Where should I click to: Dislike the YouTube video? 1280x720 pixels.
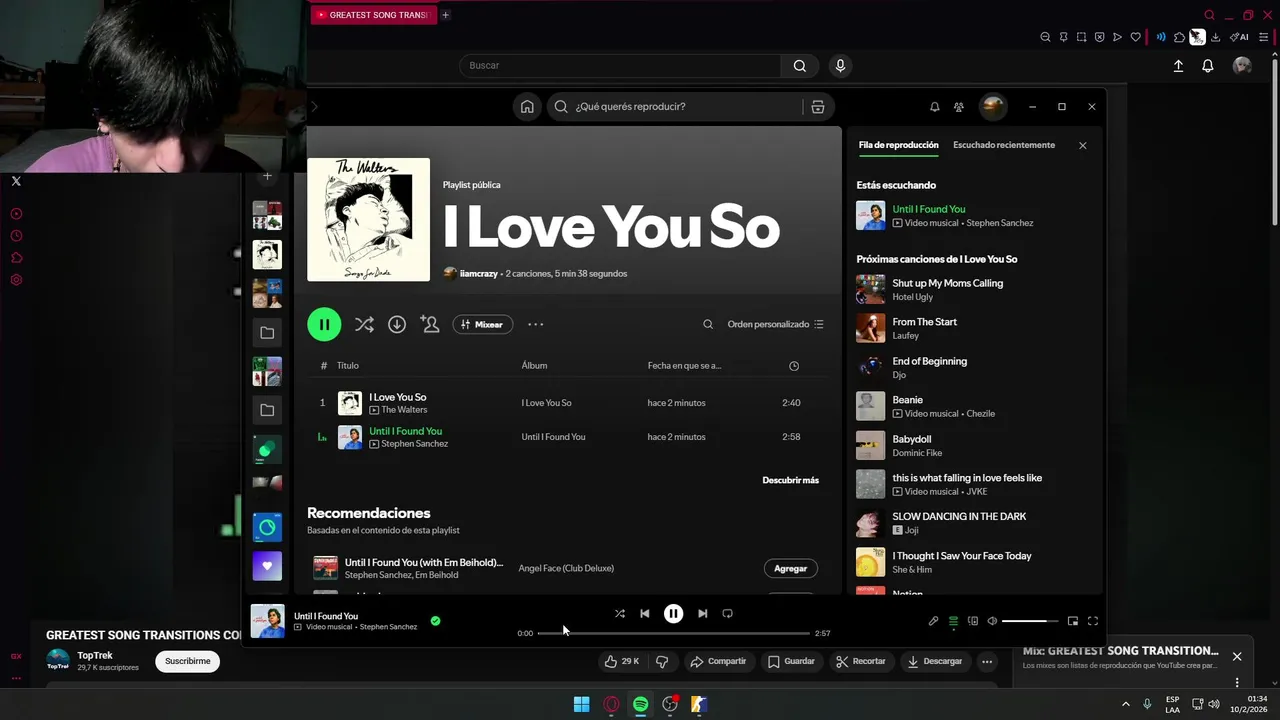[x=661, y=661]
